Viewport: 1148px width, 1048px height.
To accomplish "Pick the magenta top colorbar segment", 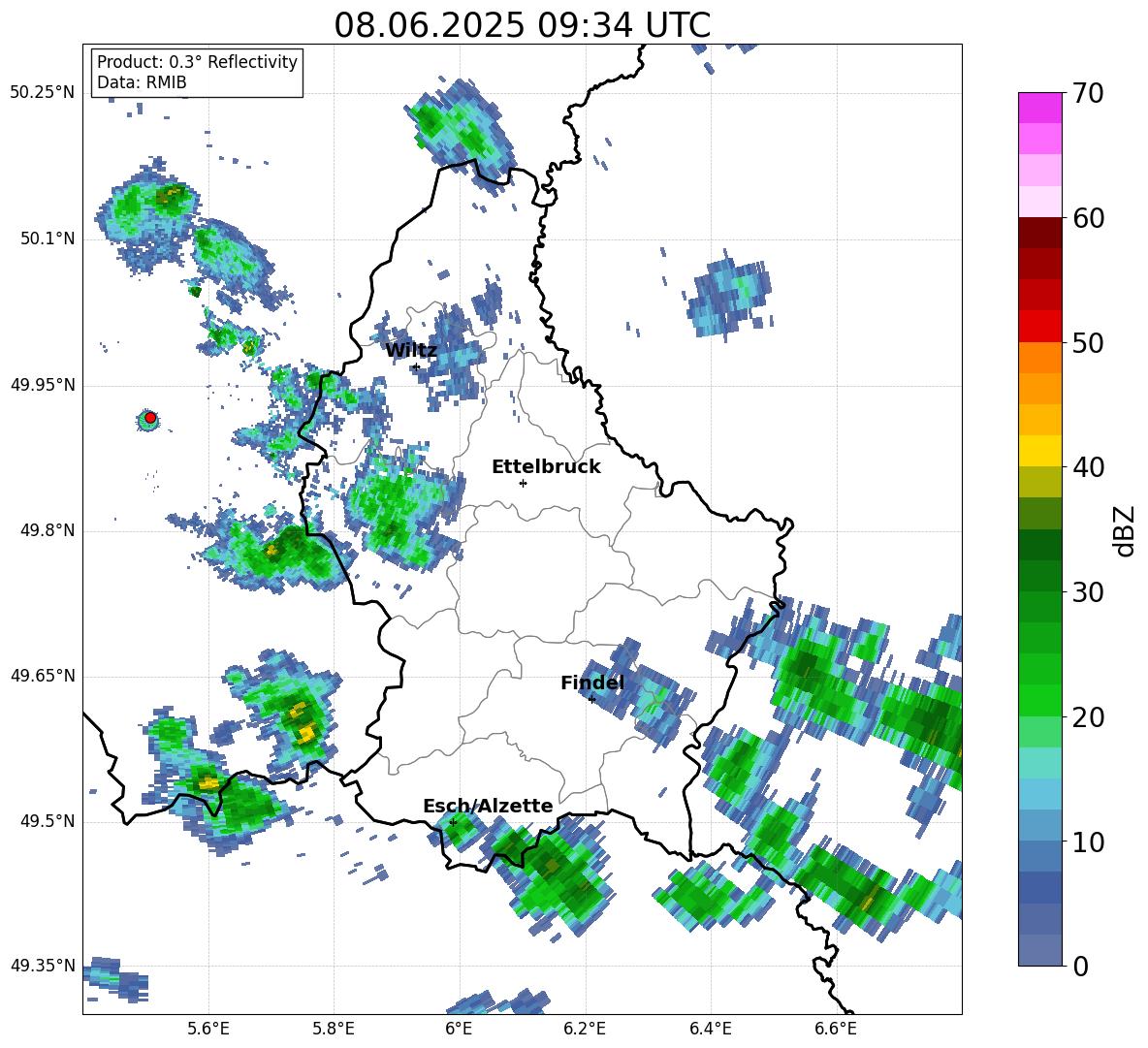I will pyautogui.click(x=1039, y=109).
